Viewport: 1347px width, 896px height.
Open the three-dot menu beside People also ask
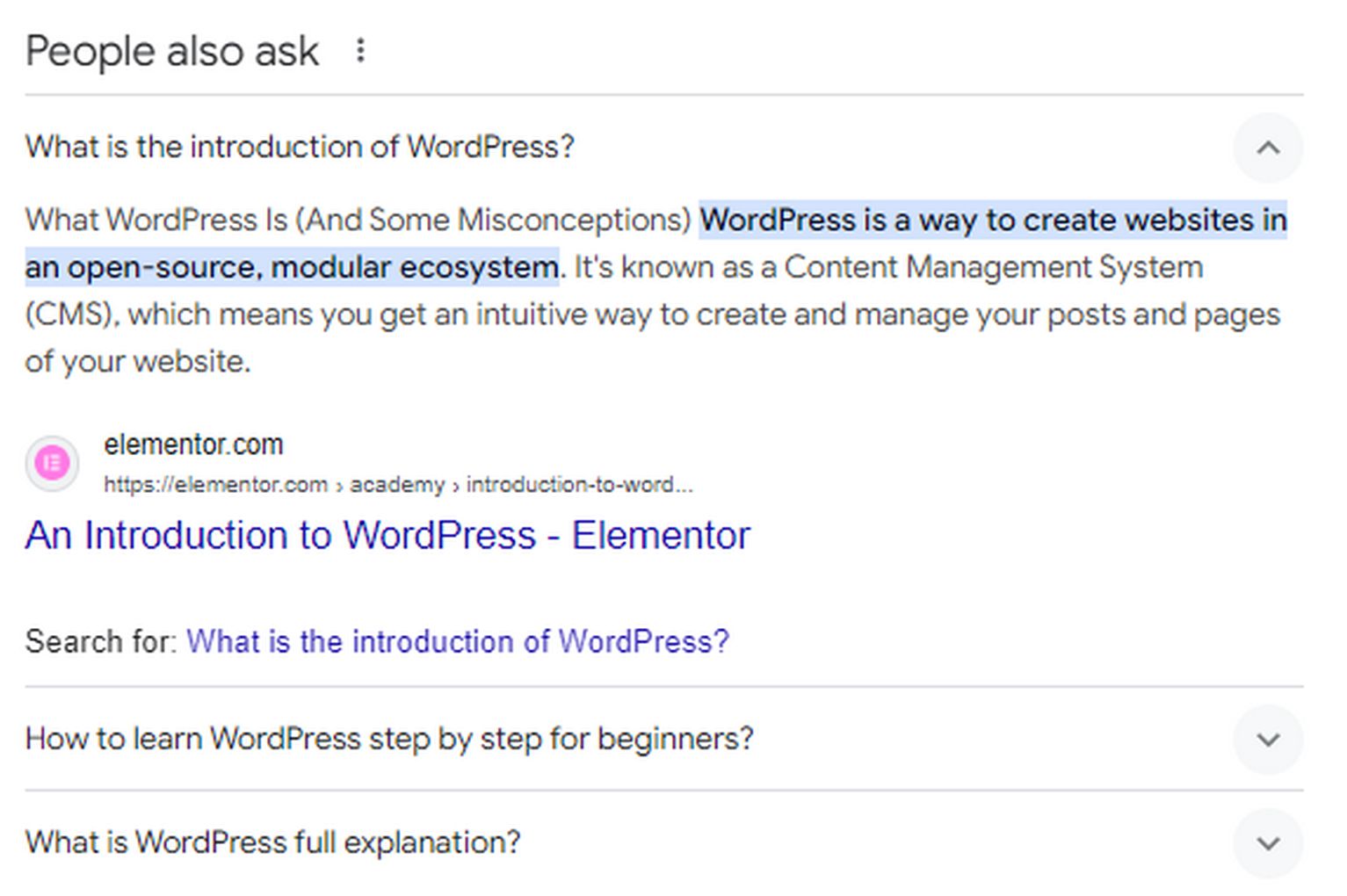(x=360, y=51)
